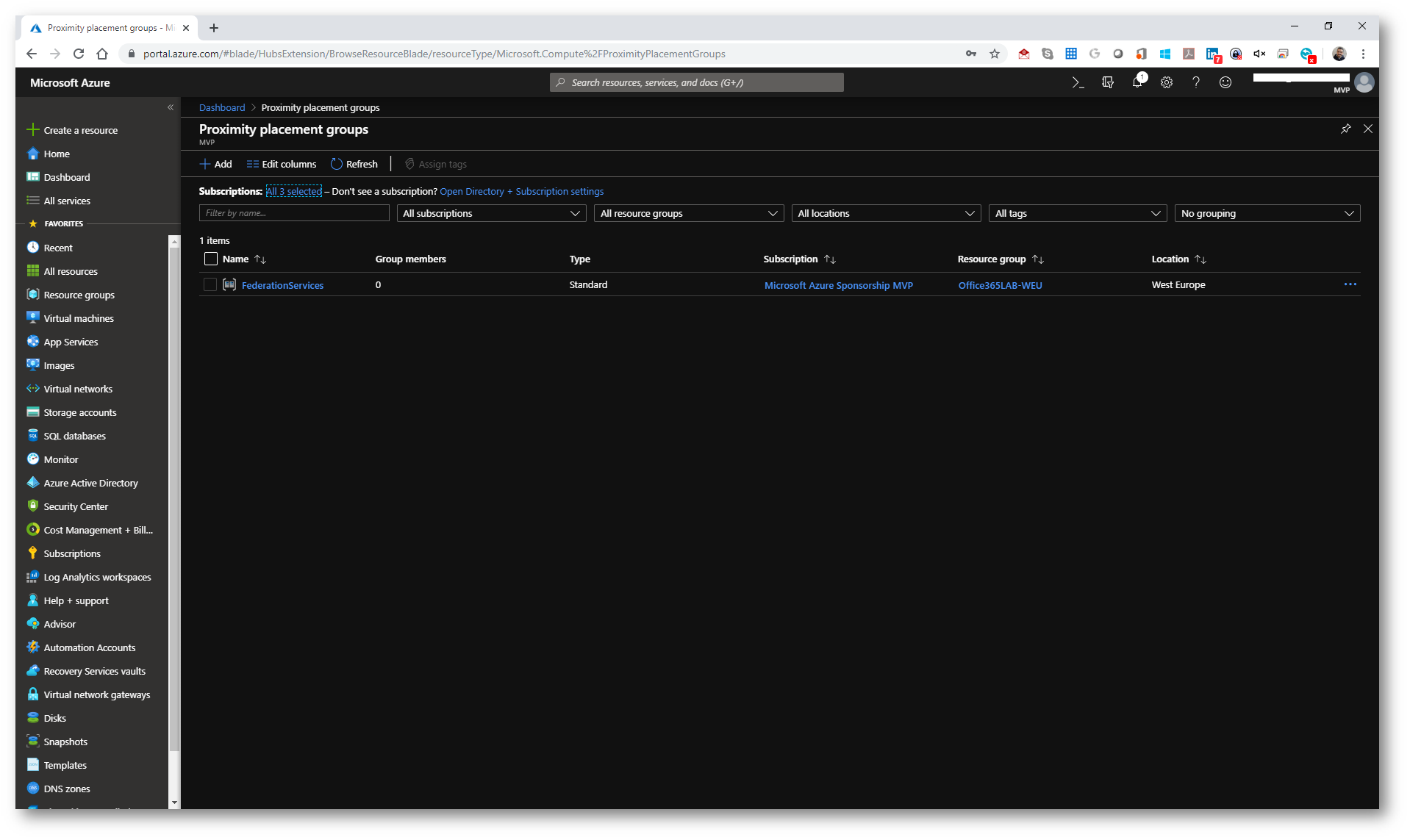Click the Virtual networks icon
Screen dimensions: 1410x840
coord(32,389)
